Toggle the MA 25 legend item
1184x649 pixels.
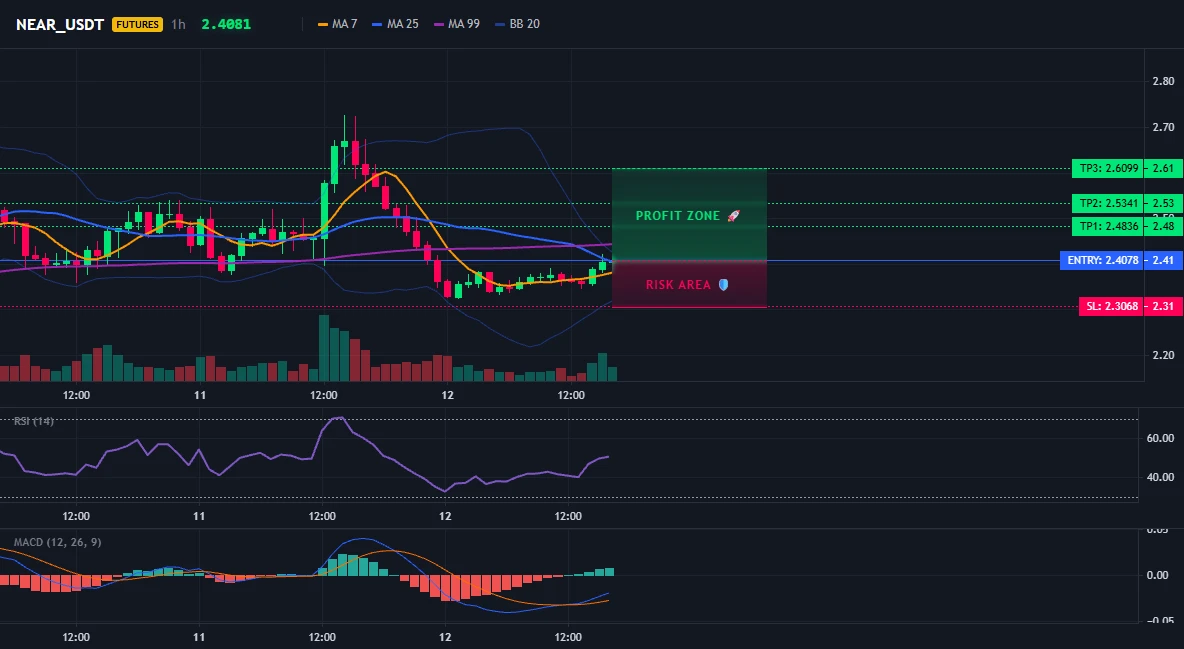395,24
